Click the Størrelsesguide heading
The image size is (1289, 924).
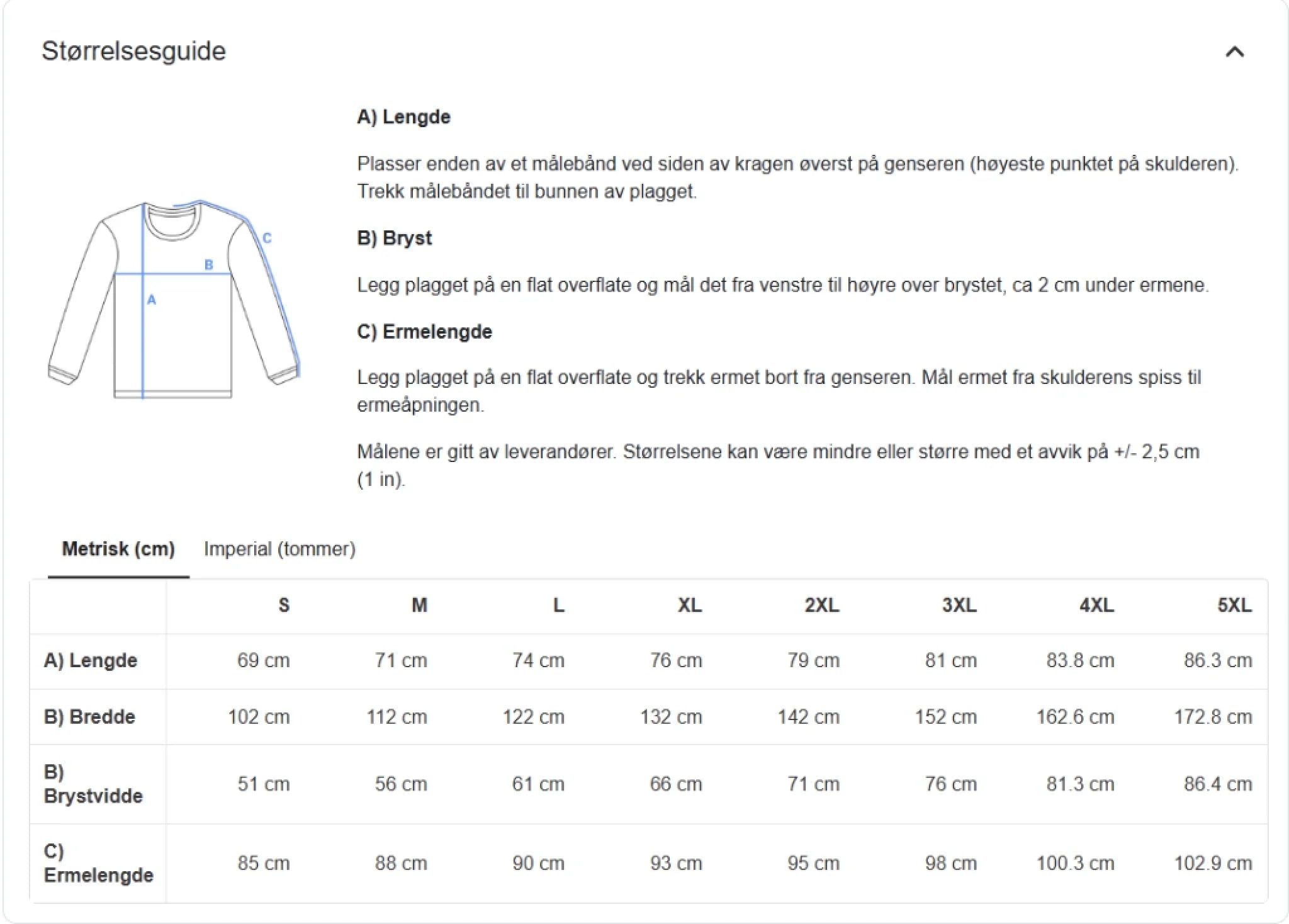(133, 51)
